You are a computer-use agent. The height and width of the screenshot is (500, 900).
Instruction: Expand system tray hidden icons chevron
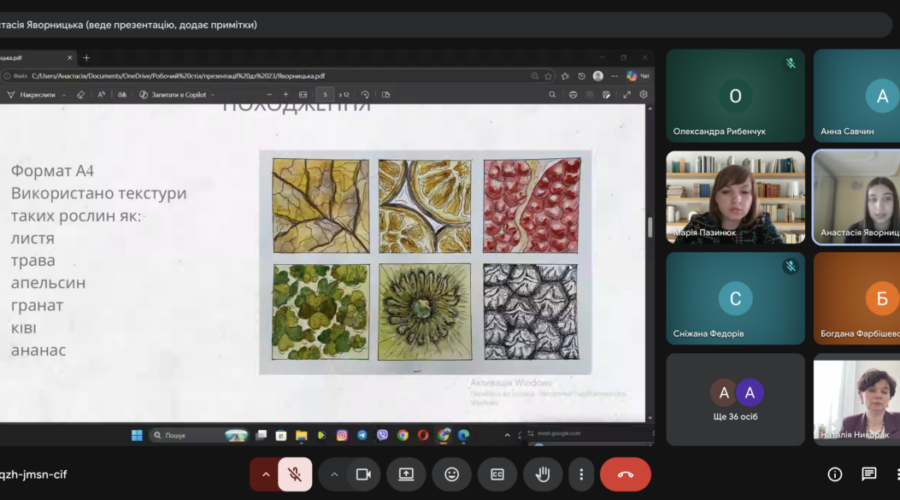tap(507, 435)
